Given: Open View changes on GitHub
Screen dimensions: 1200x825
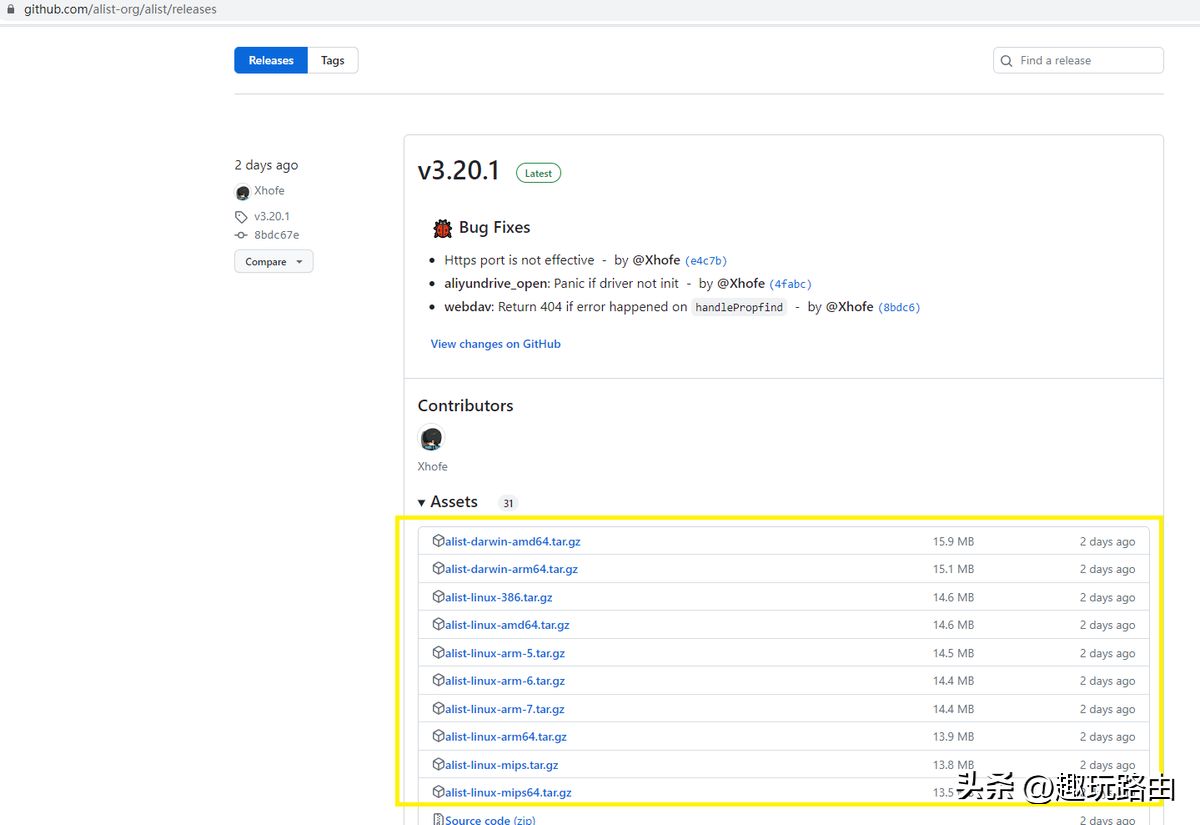Looking at the screenshot, I should 496,344.
